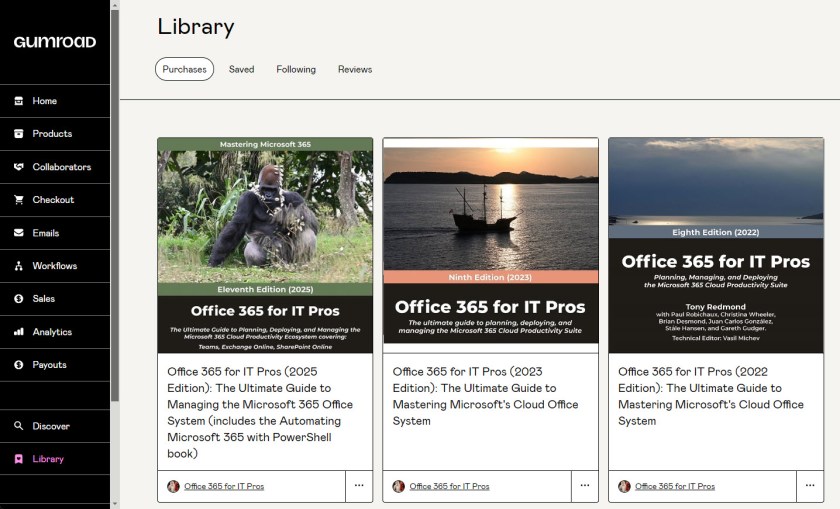The image size is (840, 509).
Task: Click seller avatar on 2025 Edition card
Action: (173, 486)
